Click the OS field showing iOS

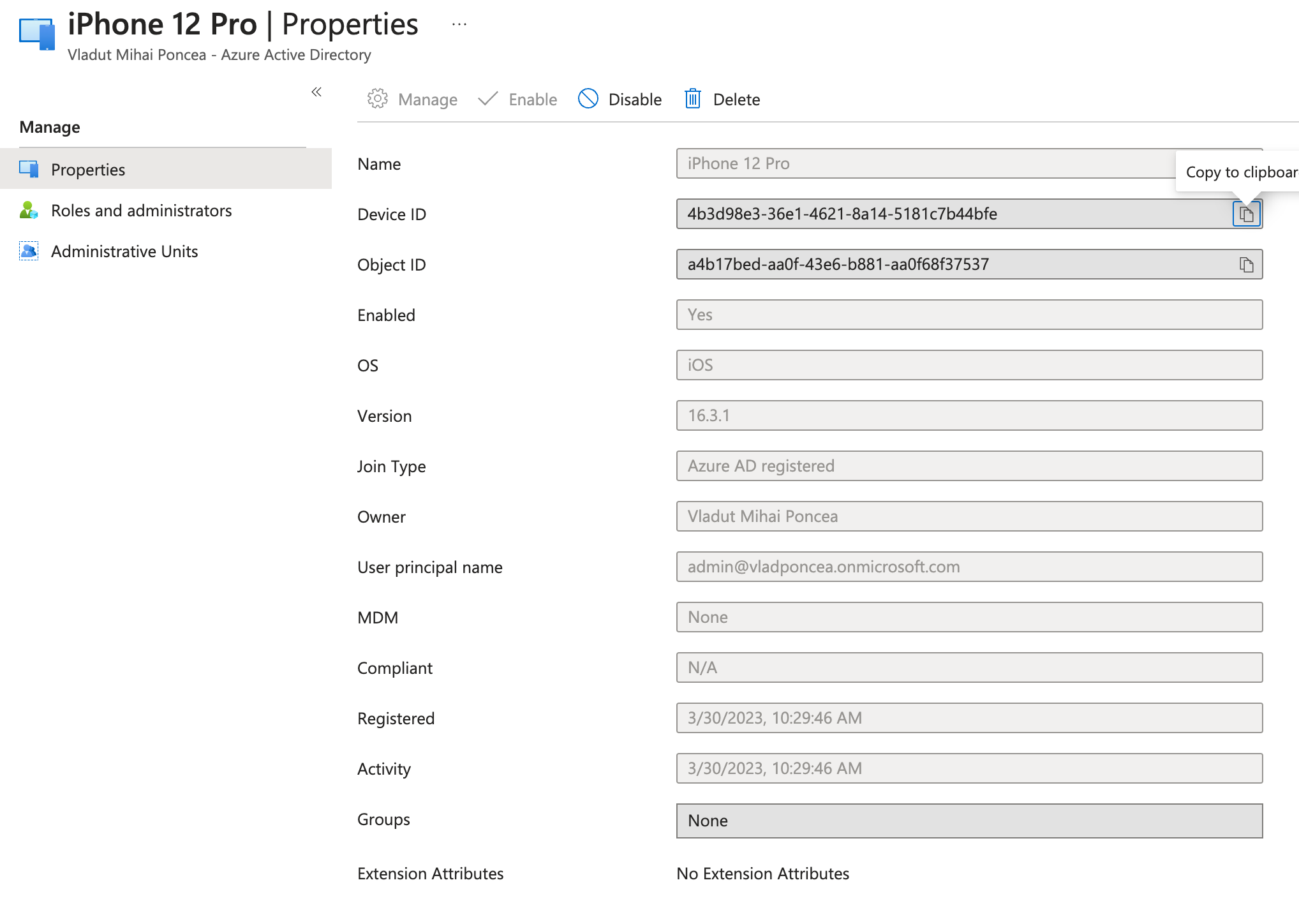[x=969, y=365]
